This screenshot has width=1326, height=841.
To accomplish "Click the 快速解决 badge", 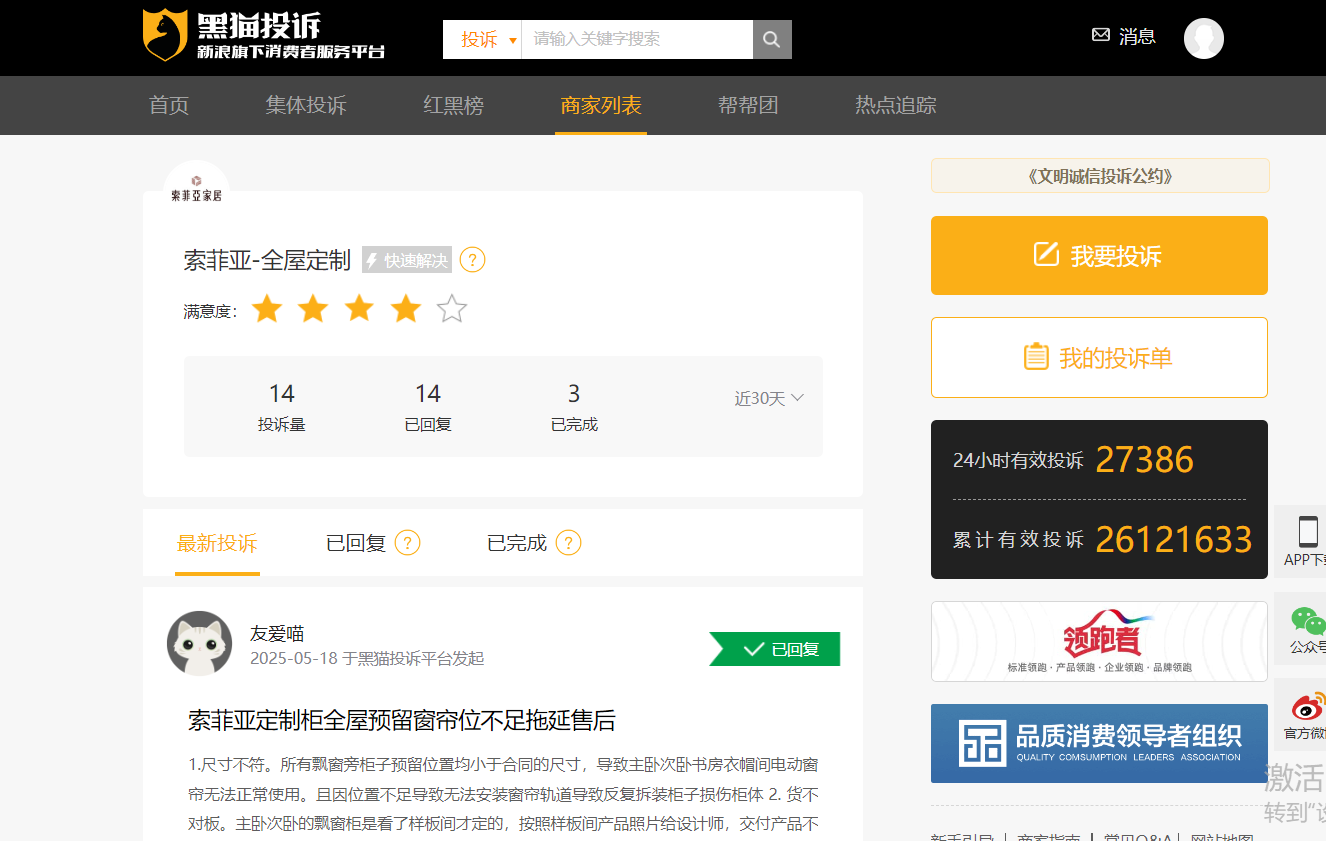I will pyautogui.click(x=407, y=260).
